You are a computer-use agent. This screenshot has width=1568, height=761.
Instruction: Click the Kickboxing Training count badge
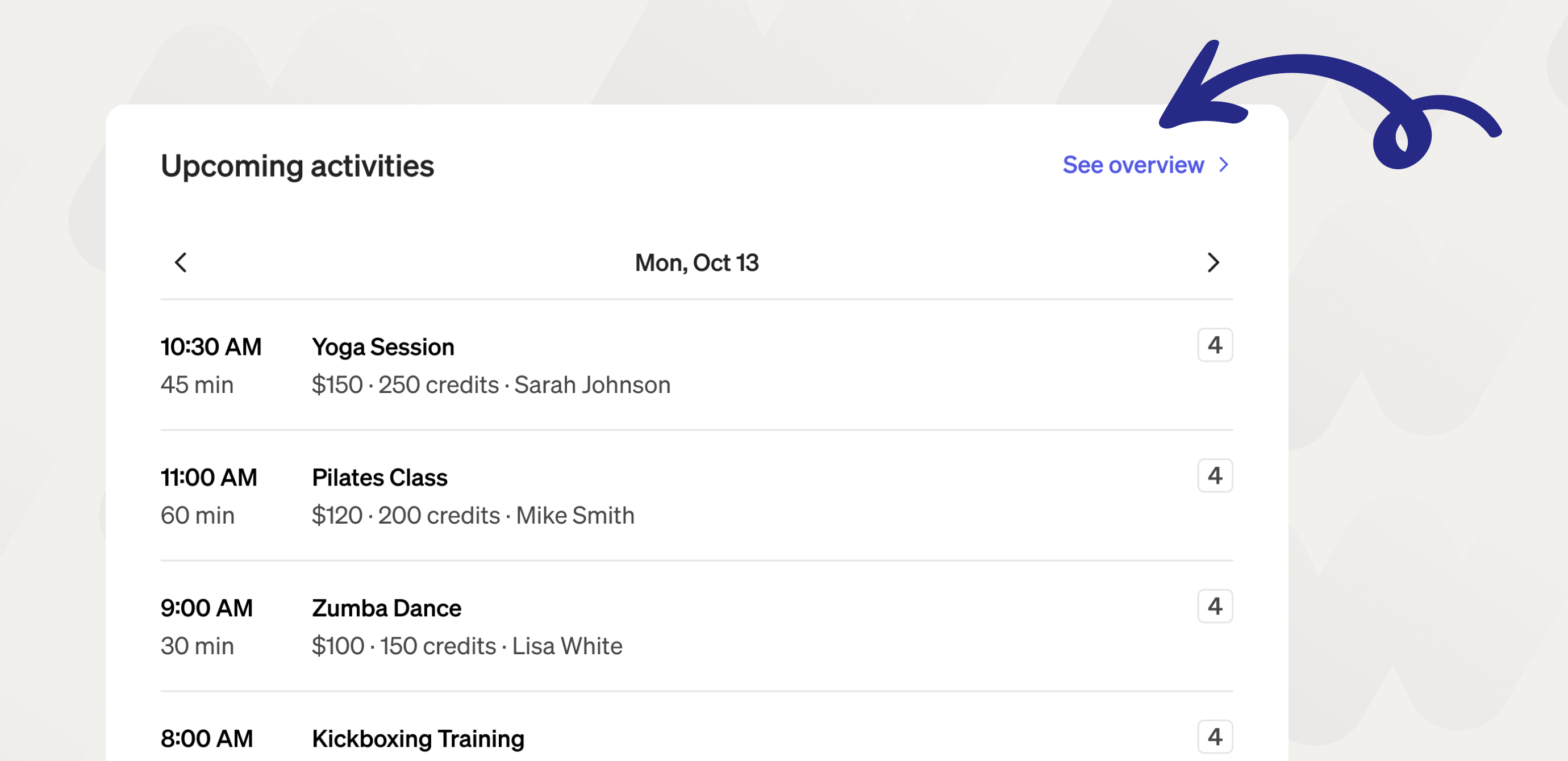click(1215, 737)
